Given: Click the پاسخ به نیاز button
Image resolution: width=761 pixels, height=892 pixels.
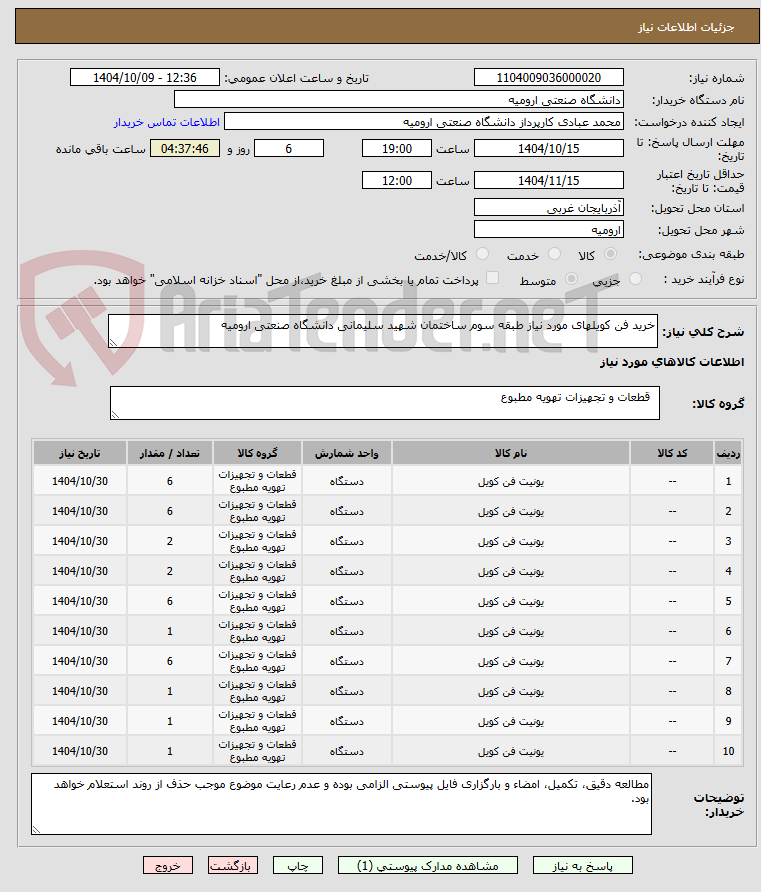Looking at the screenshot, I should tap(582, 866).
